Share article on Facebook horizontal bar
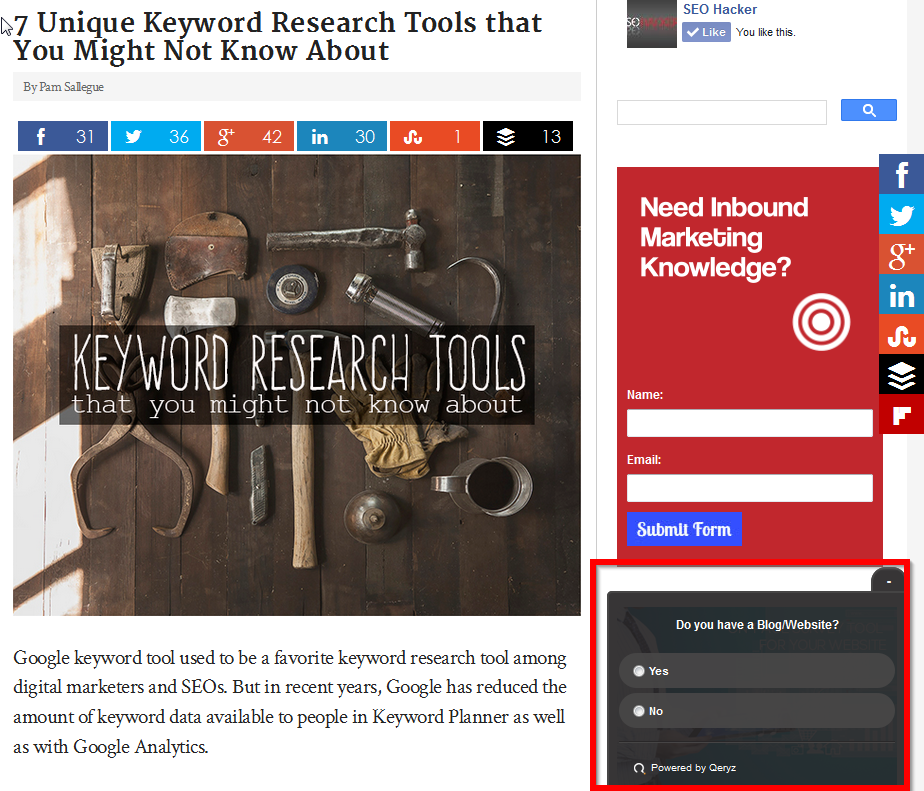 (x=62, y=137)
